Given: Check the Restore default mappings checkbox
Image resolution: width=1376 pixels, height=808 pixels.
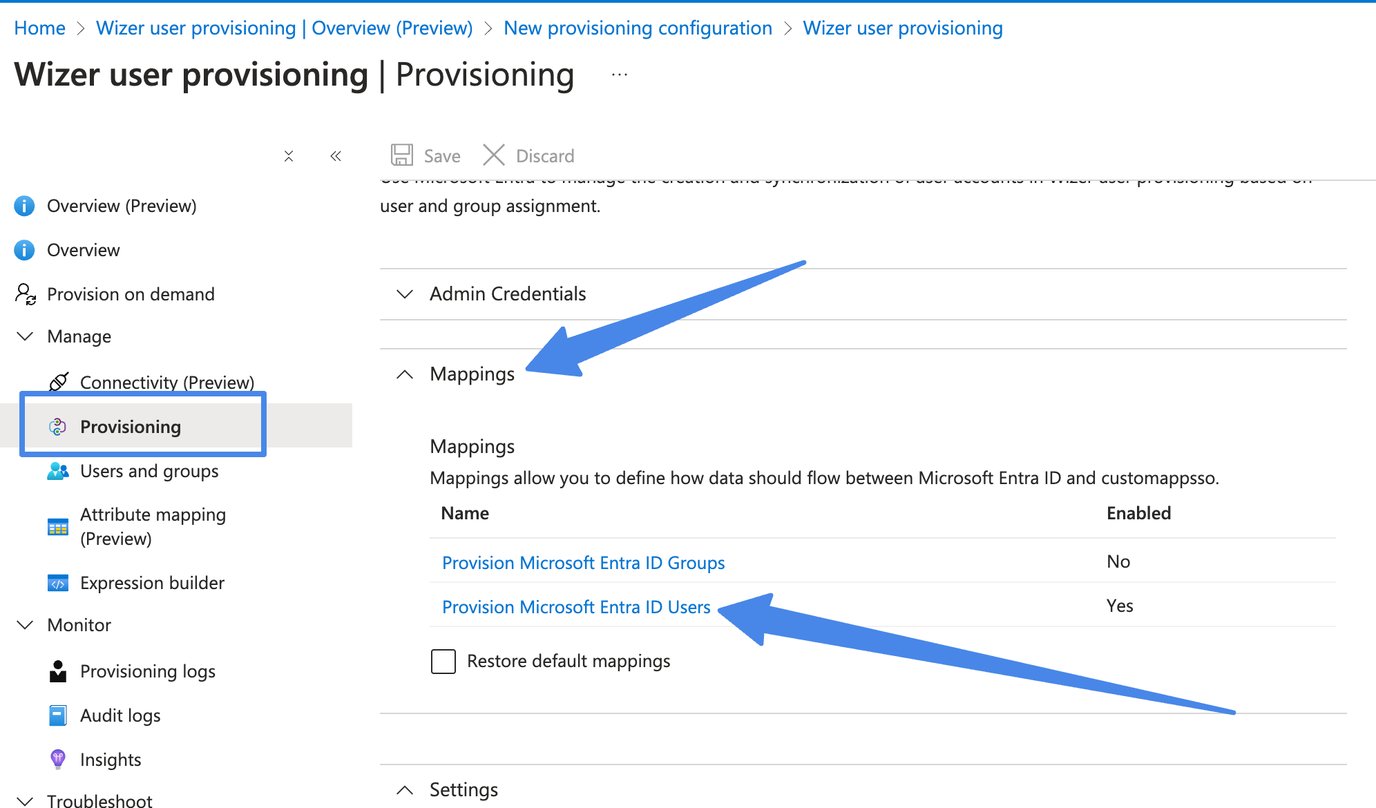Looking at the screenshot, I should (443, 661).
